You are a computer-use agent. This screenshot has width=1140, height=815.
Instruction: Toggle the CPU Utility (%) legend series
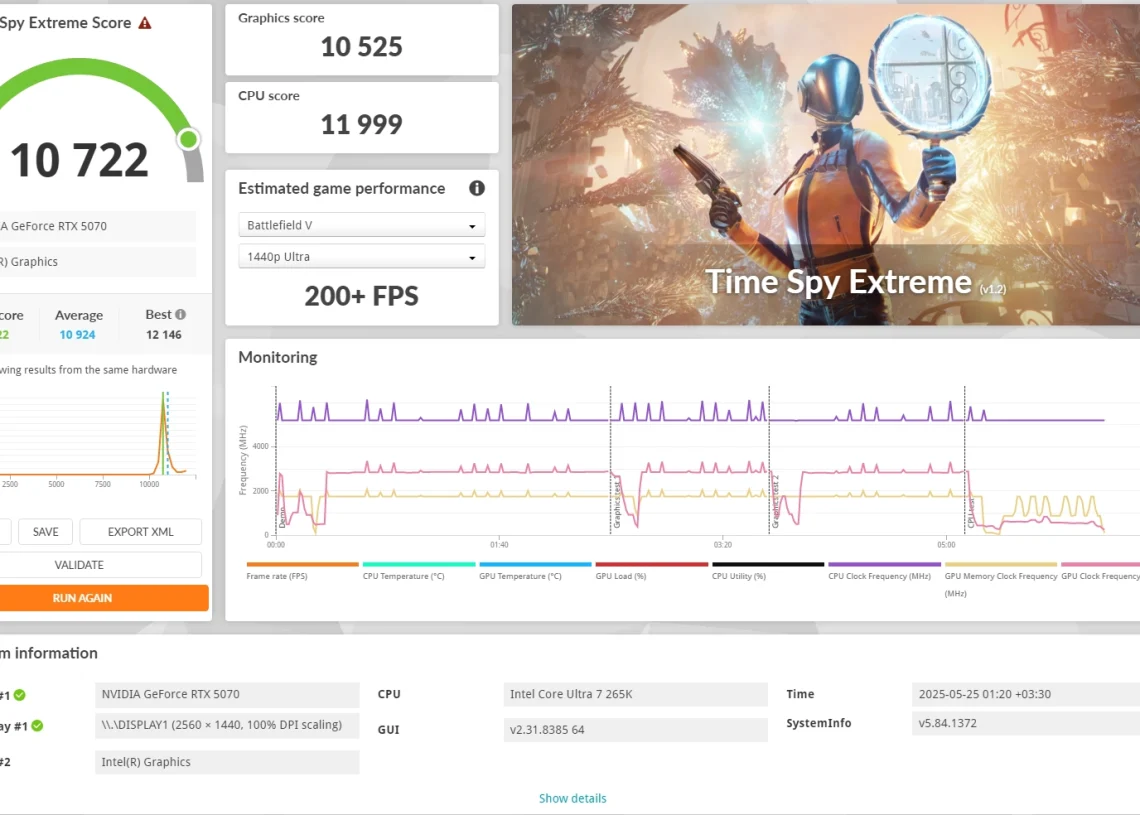point(768,571)
